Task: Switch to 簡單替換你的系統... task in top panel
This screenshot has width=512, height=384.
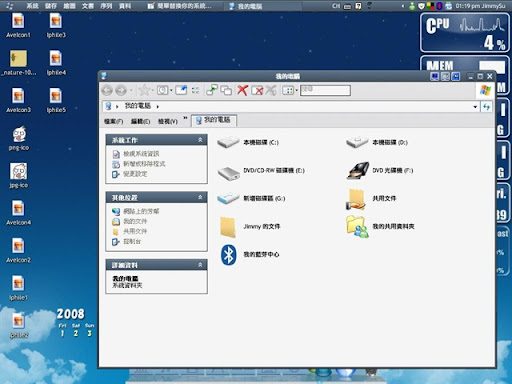Action: 180,6
